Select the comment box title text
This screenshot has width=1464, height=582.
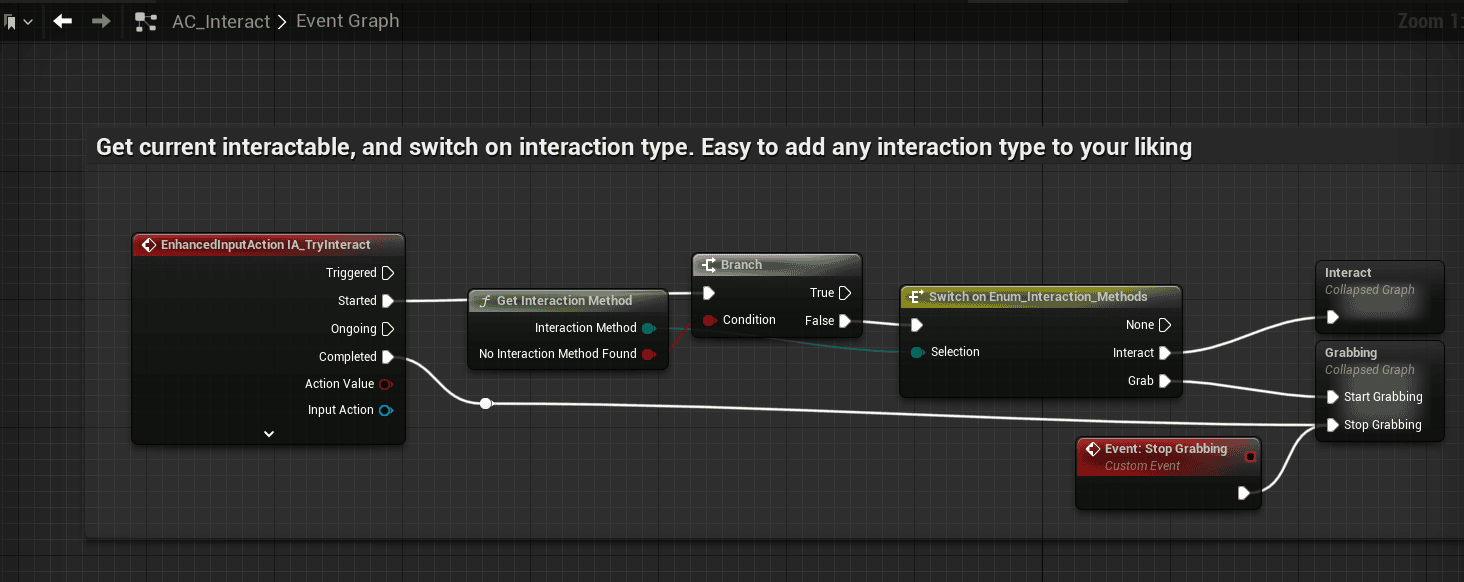click(644, 148)
